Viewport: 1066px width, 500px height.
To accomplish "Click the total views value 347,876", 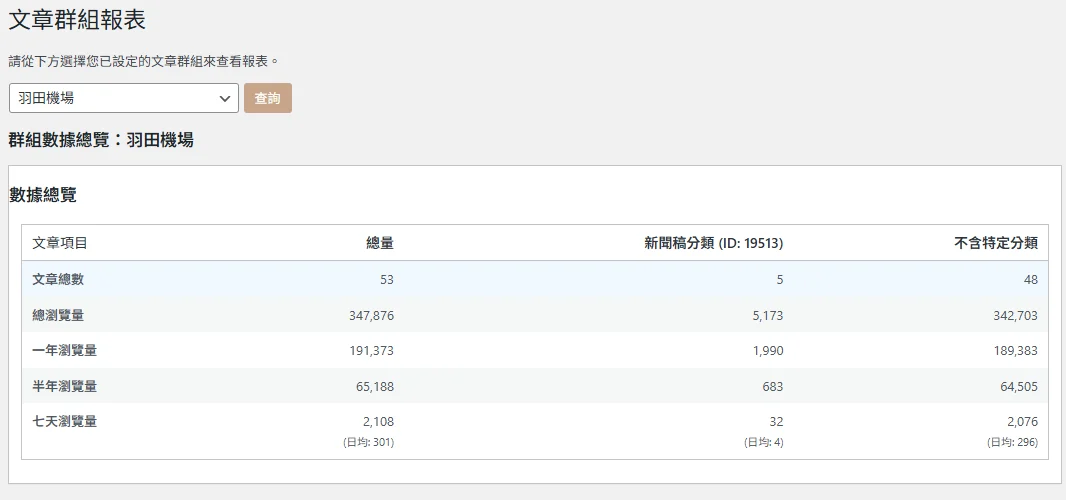I will (371, 315).
